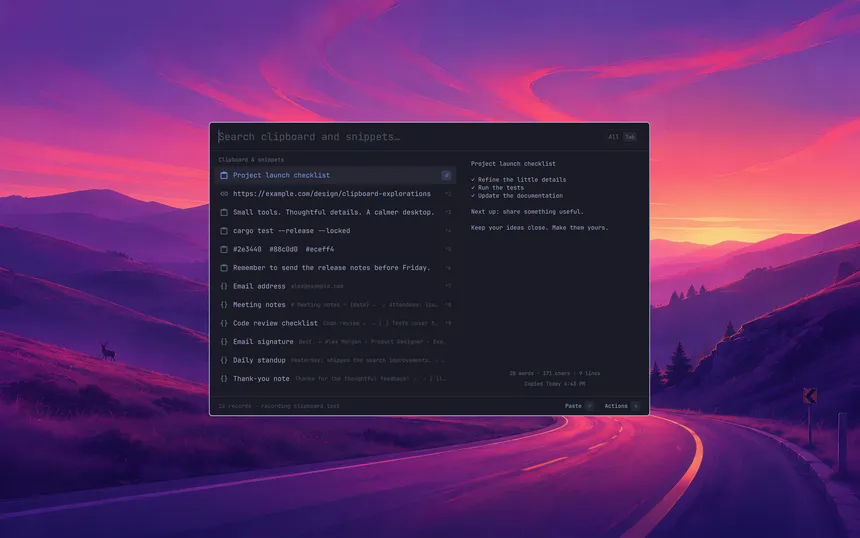Click the Paste shortcut key badge

[x=590, y=406]
